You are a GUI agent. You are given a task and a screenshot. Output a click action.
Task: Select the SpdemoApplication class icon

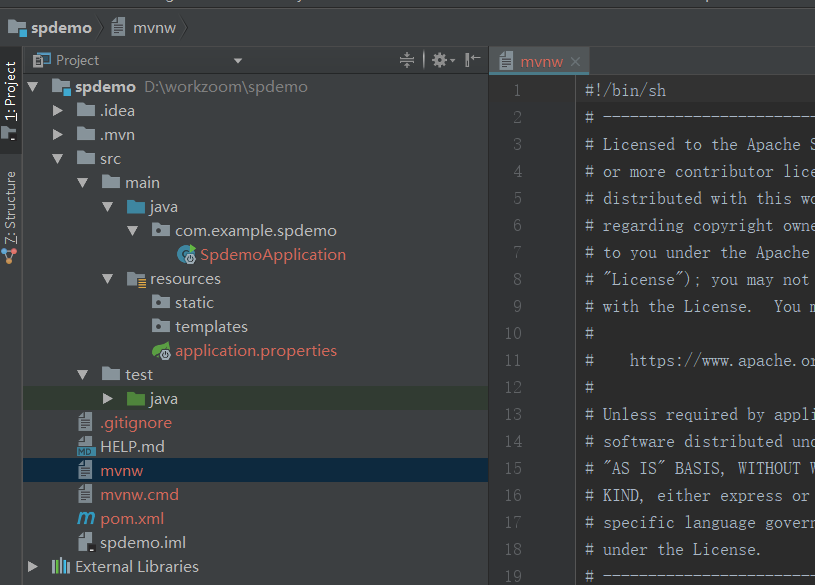pos(186,254)
